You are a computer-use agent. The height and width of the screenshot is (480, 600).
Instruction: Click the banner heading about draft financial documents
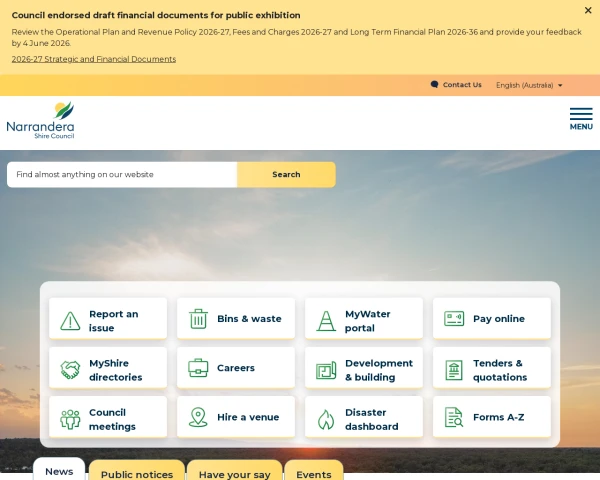pyautogui.click(x=156, y=15)
